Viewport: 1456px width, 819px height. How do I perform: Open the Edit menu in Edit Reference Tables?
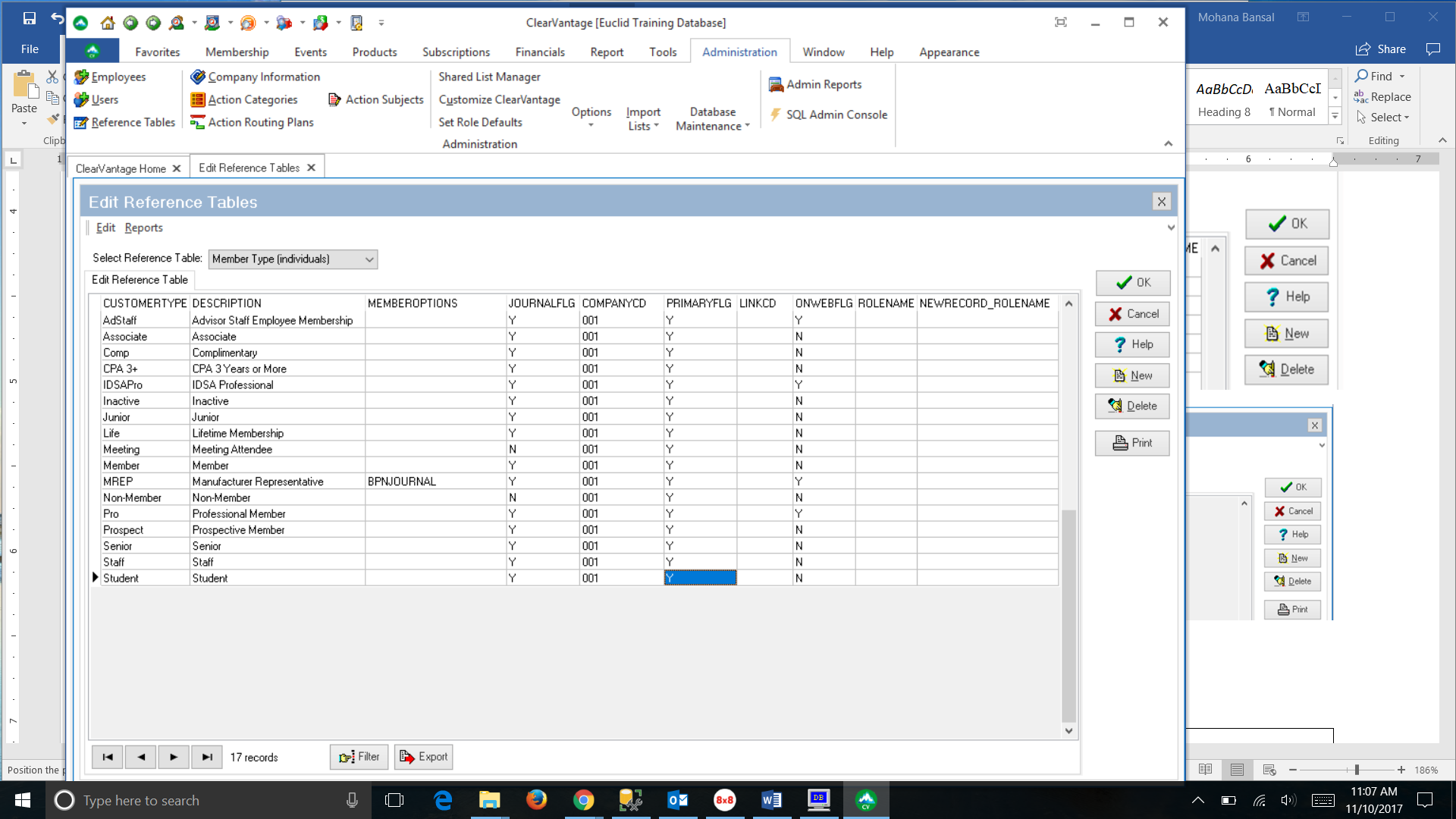(105, 227)
